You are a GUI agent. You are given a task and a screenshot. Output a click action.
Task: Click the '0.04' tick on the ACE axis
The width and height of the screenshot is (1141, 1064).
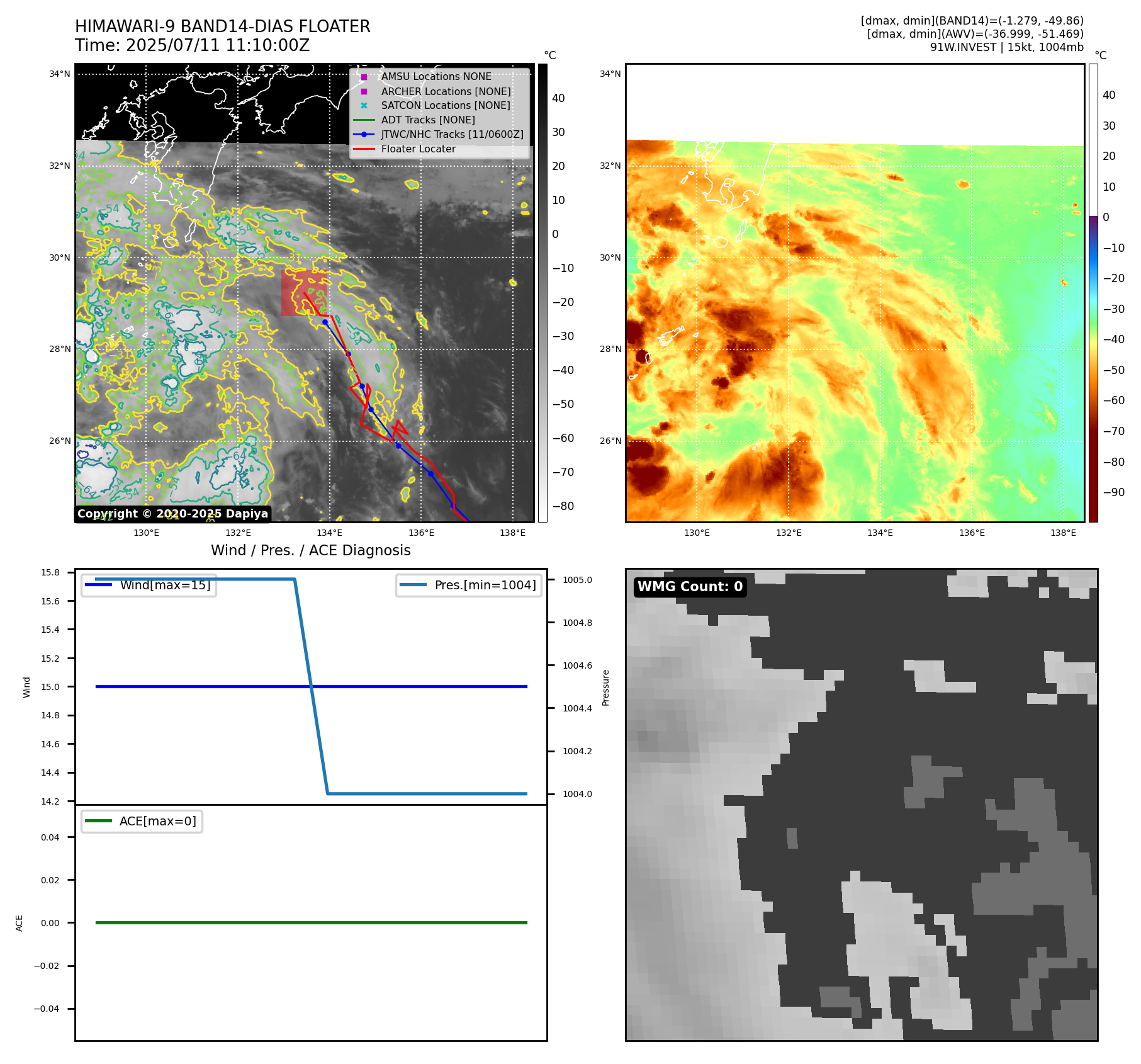tap(50, 837)
